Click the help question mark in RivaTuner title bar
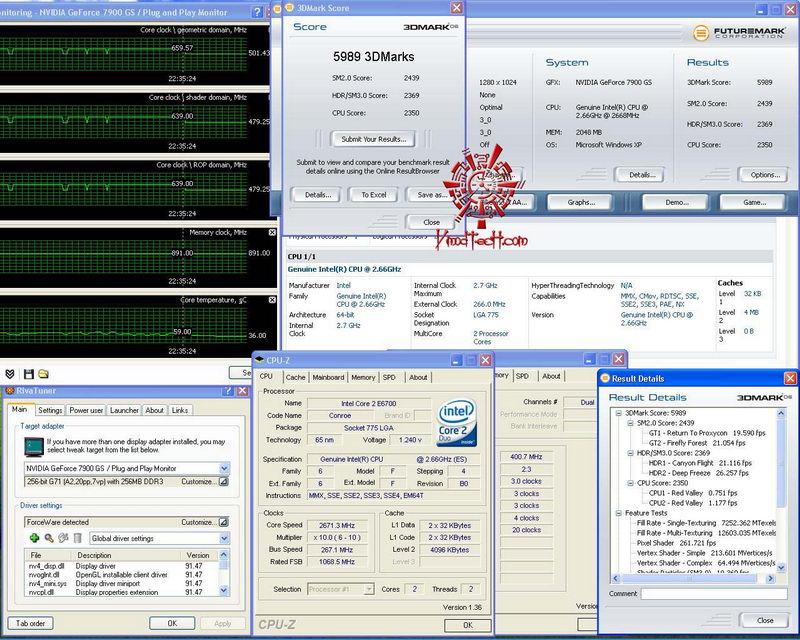This screenshot has height=640, width=800. point(228,391)
